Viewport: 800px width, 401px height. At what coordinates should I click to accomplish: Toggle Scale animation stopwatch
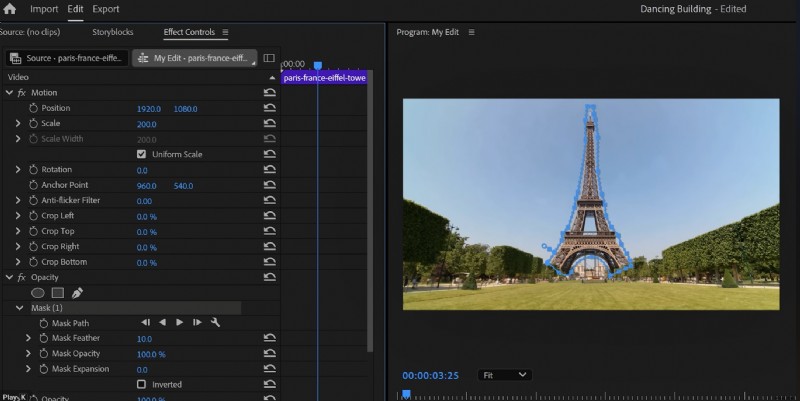coord(33,123)
